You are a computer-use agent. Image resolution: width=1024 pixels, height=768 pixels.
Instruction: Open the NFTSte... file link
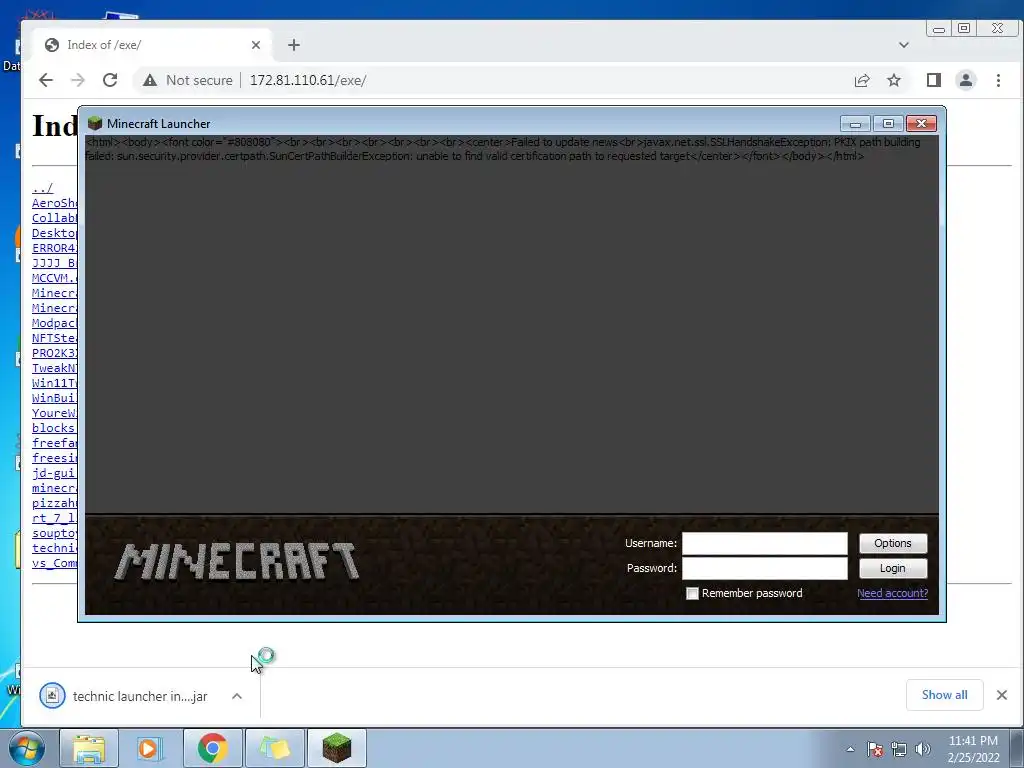(x=54, y=338)
